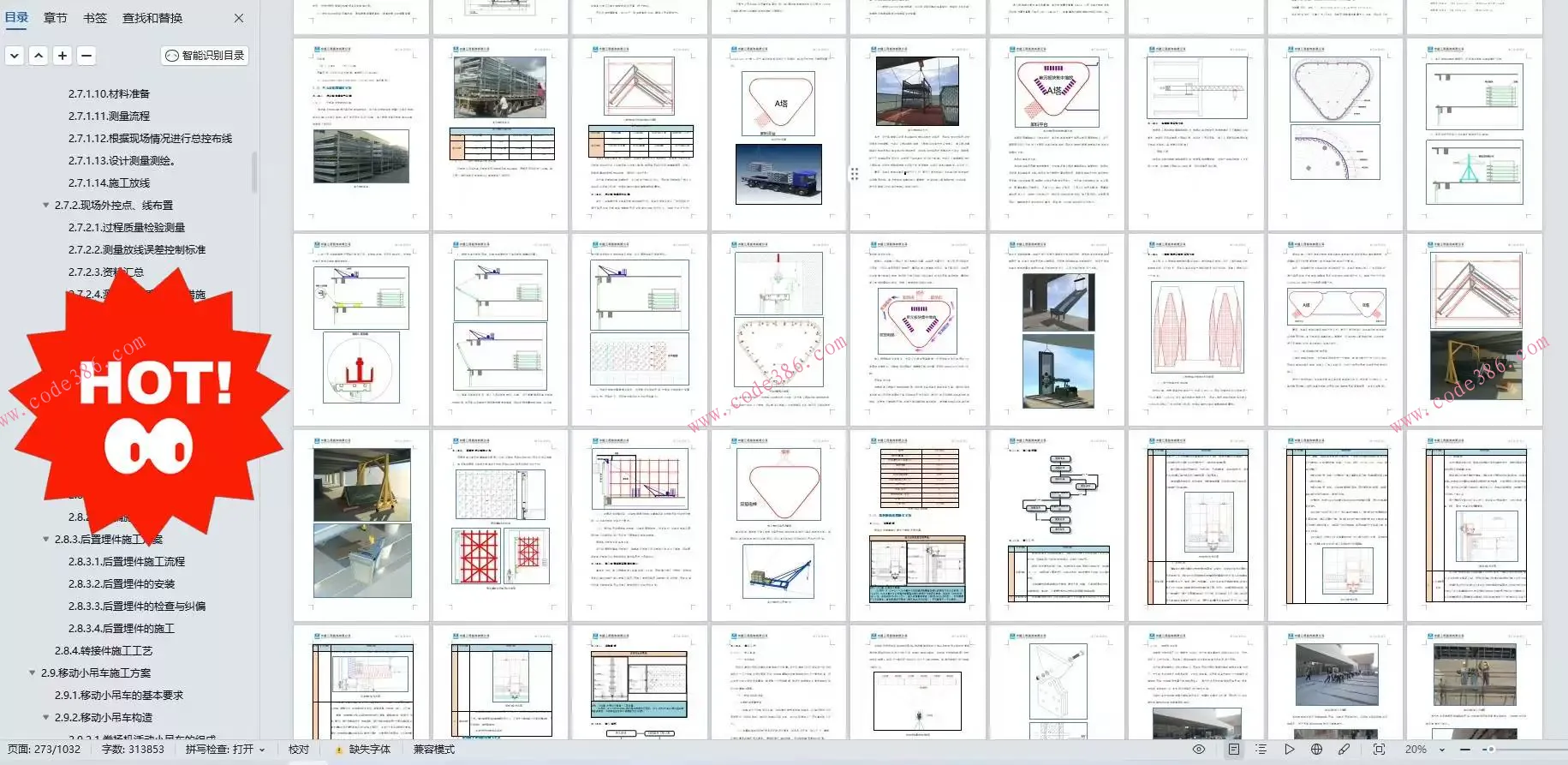Switch to outline view icon

[x=1261, y=750]
